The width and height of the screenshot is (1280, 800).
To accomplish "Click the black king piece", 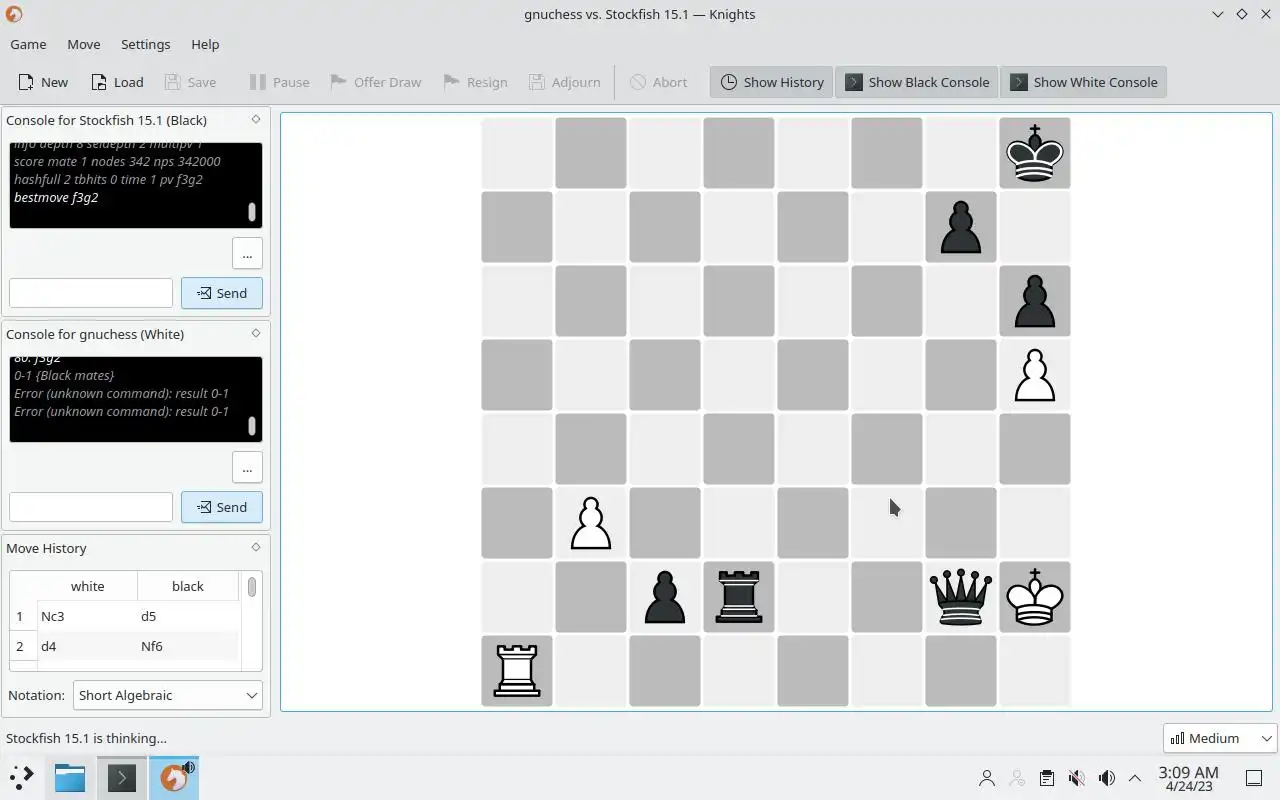I will [x=1035, y=153].
